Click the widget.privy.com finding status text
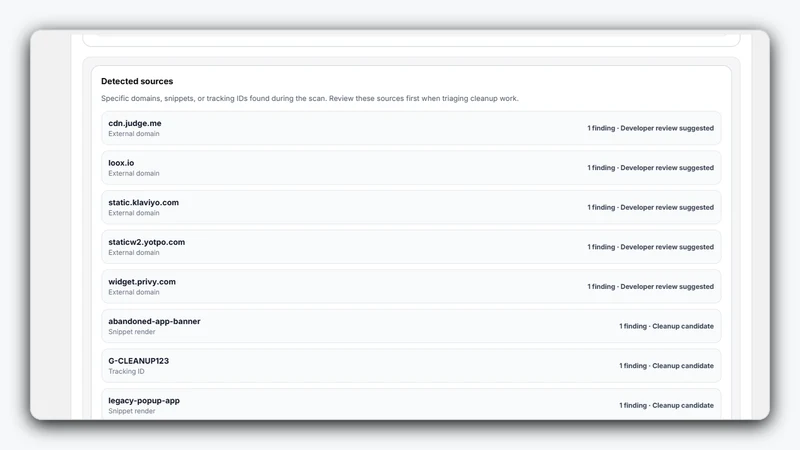Image resolution: width=800 pixels, height=450 pixels. 651,287
